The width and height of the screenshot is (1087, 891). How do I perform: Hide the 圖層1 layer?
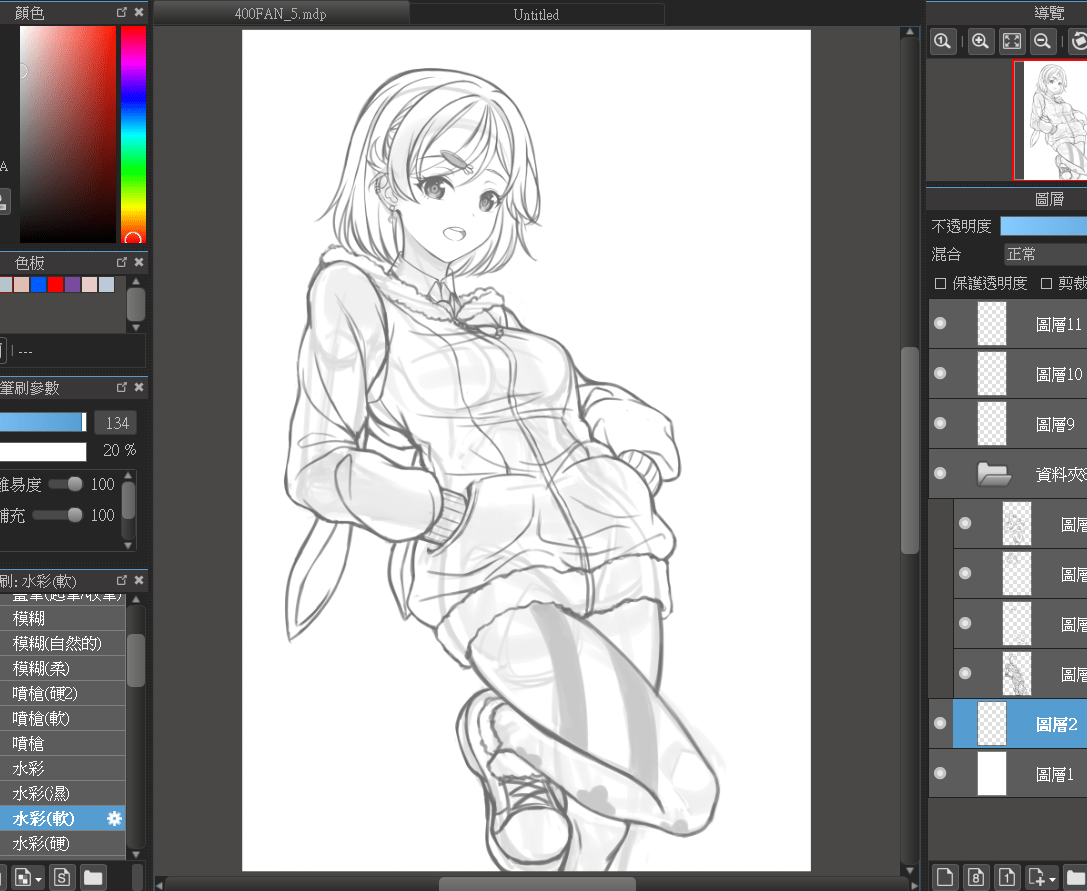(939, 773)
